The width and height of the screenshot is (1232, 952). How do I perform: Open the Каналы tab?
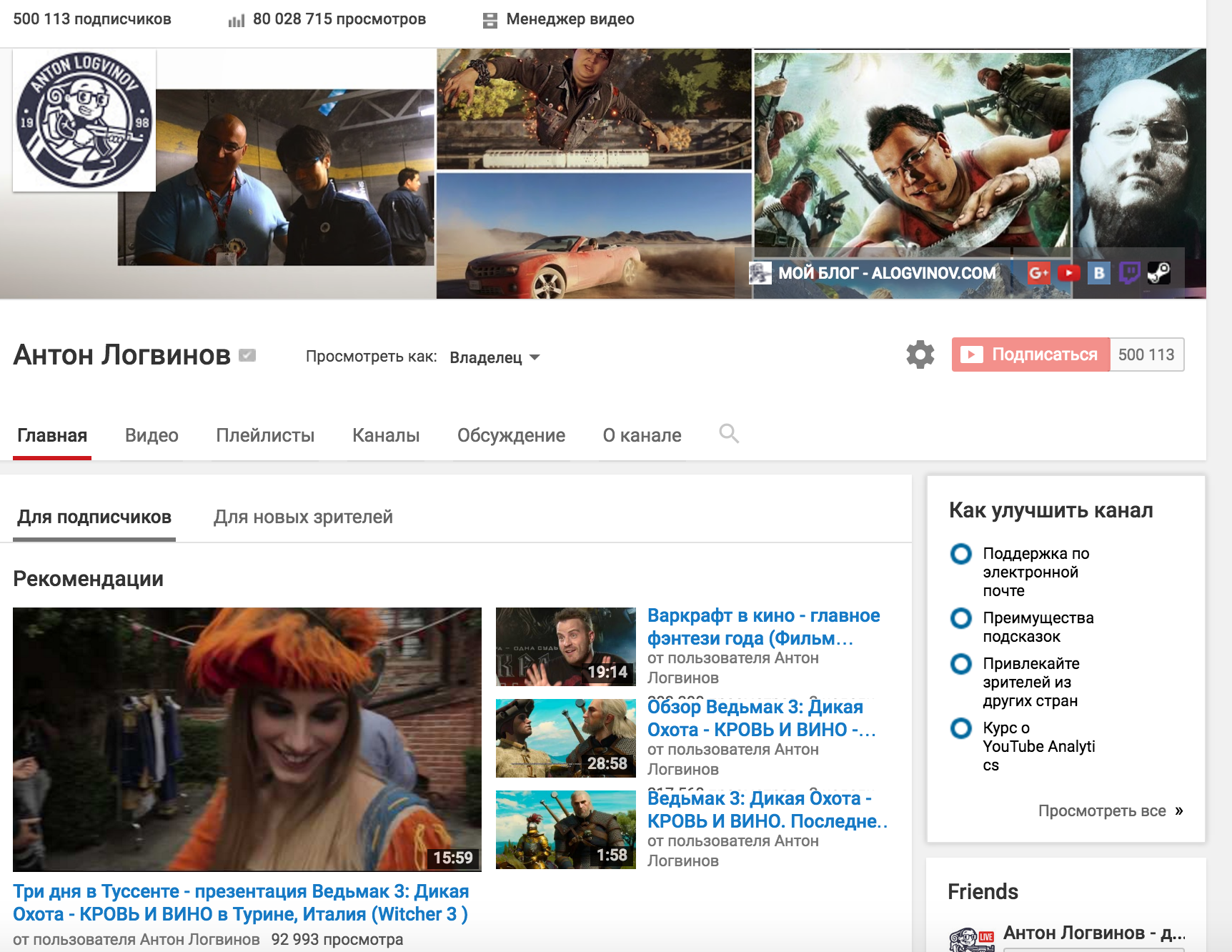tap(386, 435)
